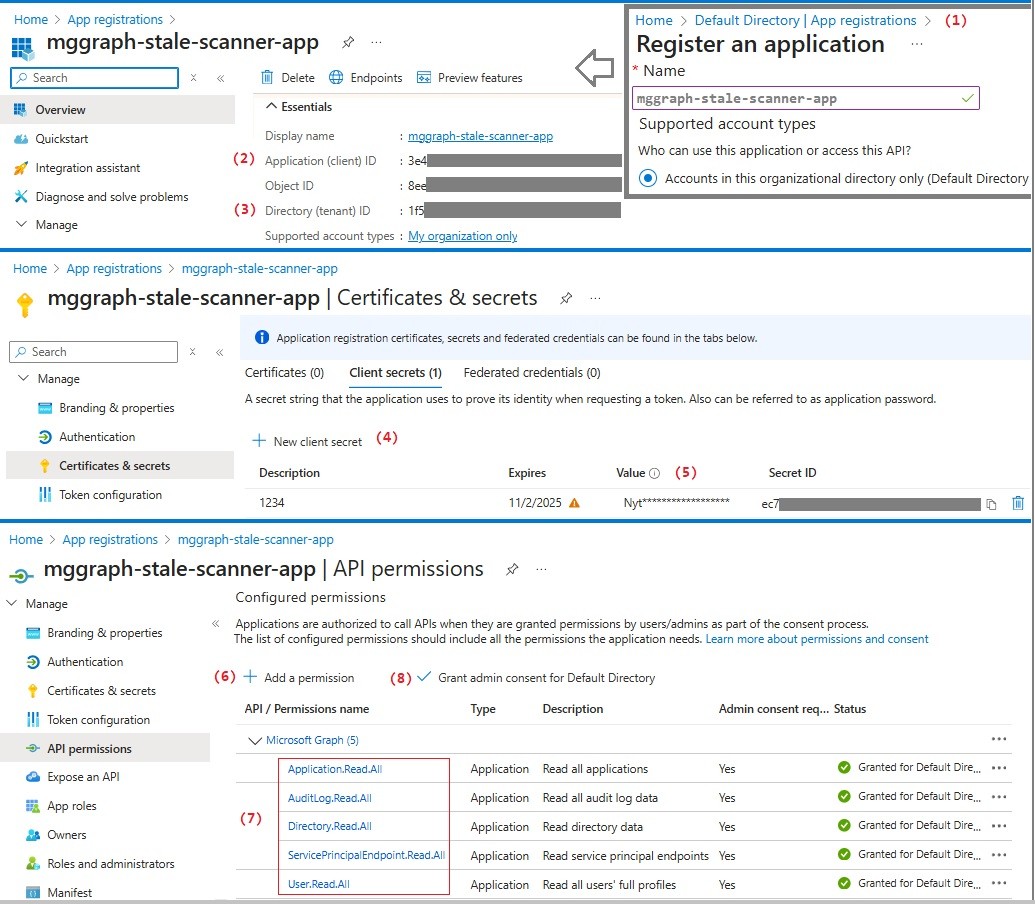
Task: Switch to the Certificates (0) tab
Action: point(284,373)
